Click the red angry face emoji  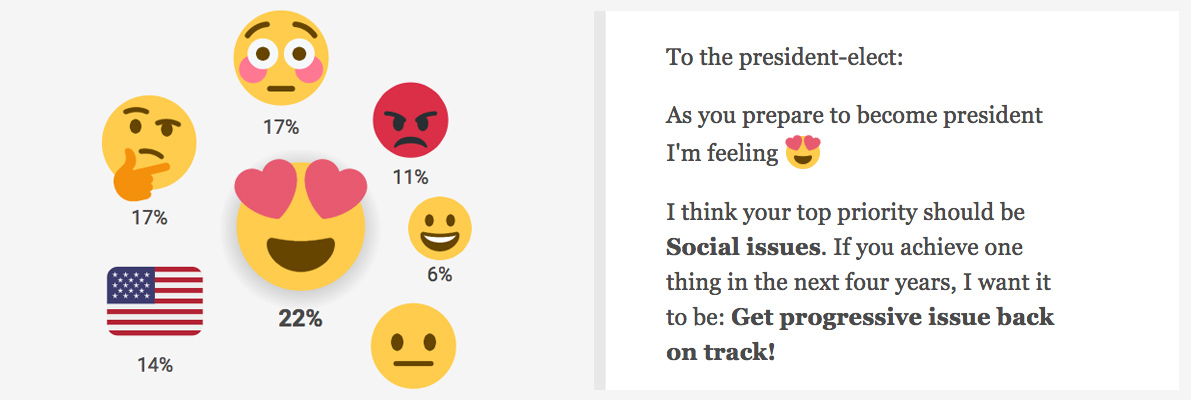[411, 120]
